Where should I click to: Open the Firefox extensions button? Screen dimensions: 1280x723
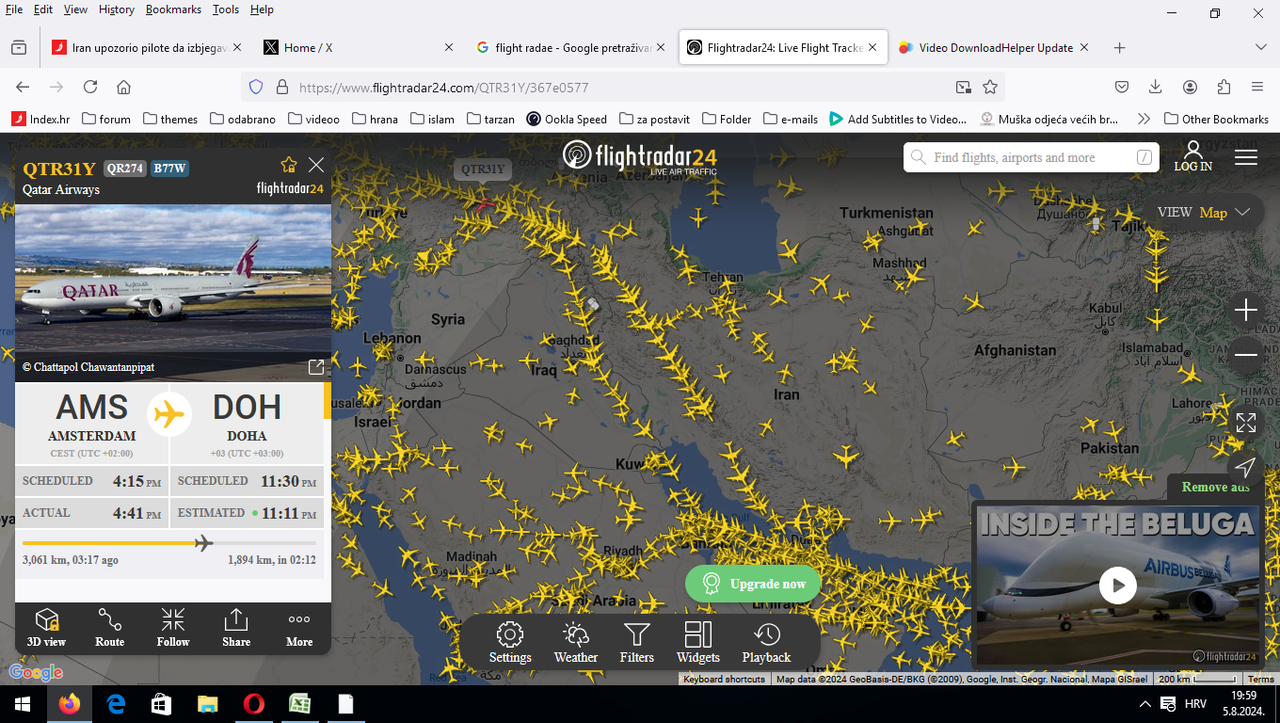(x=1224, y=87)
